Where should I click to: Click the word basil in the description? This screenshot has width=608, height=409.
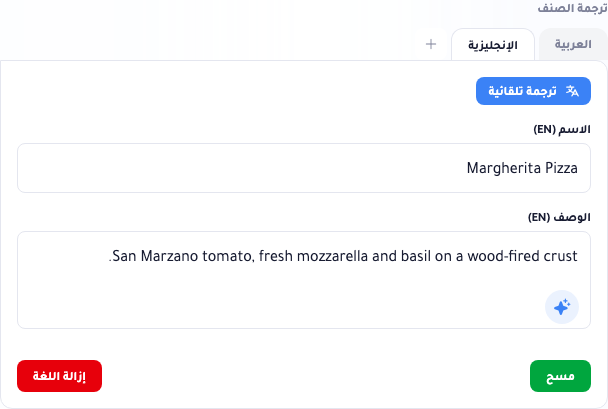(x=416, y=256)
